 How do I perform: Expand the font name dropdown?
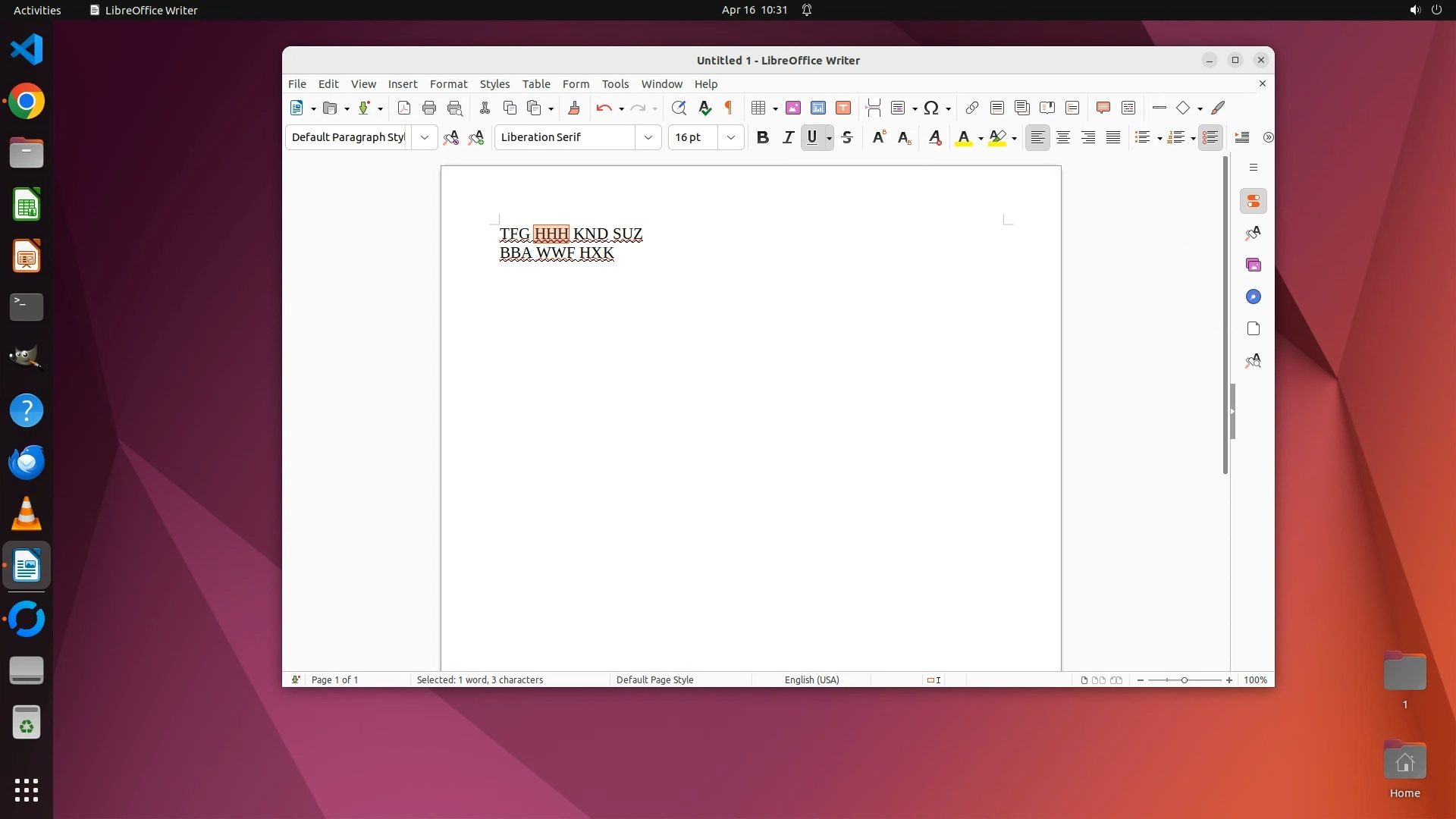point(648,137)
